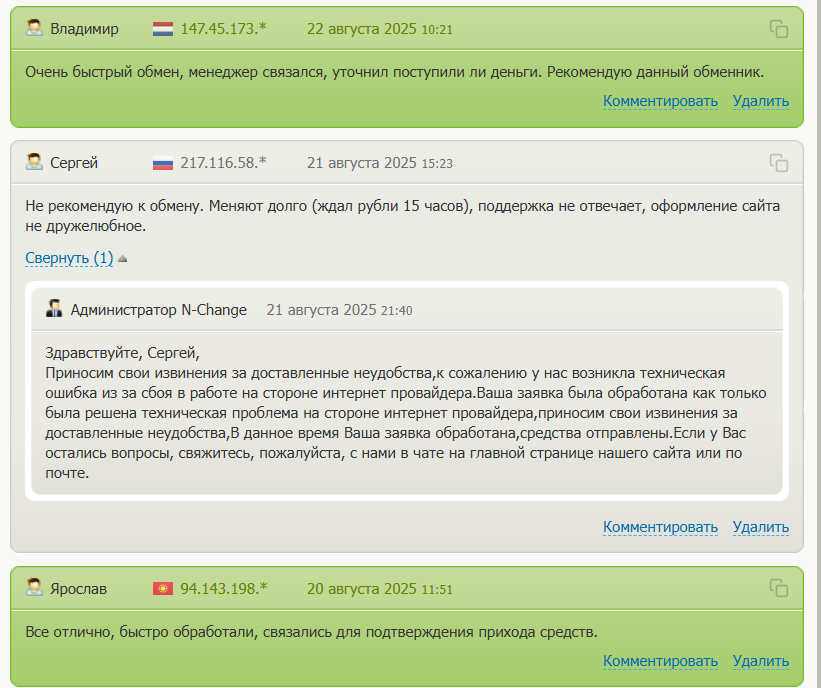
Task: Open Комментировать under Владимир's review
Action: coord(660,101)
